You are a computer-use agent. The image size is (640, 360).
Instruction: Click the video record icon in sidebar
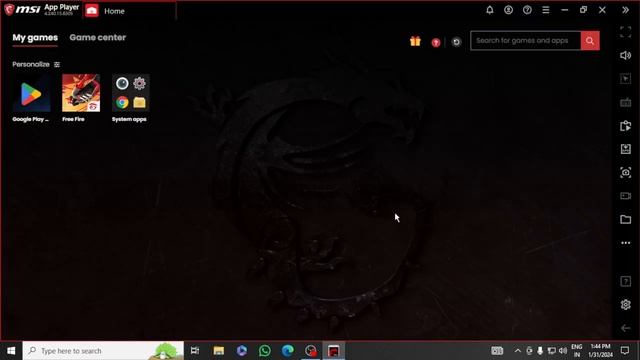[625, 196]
